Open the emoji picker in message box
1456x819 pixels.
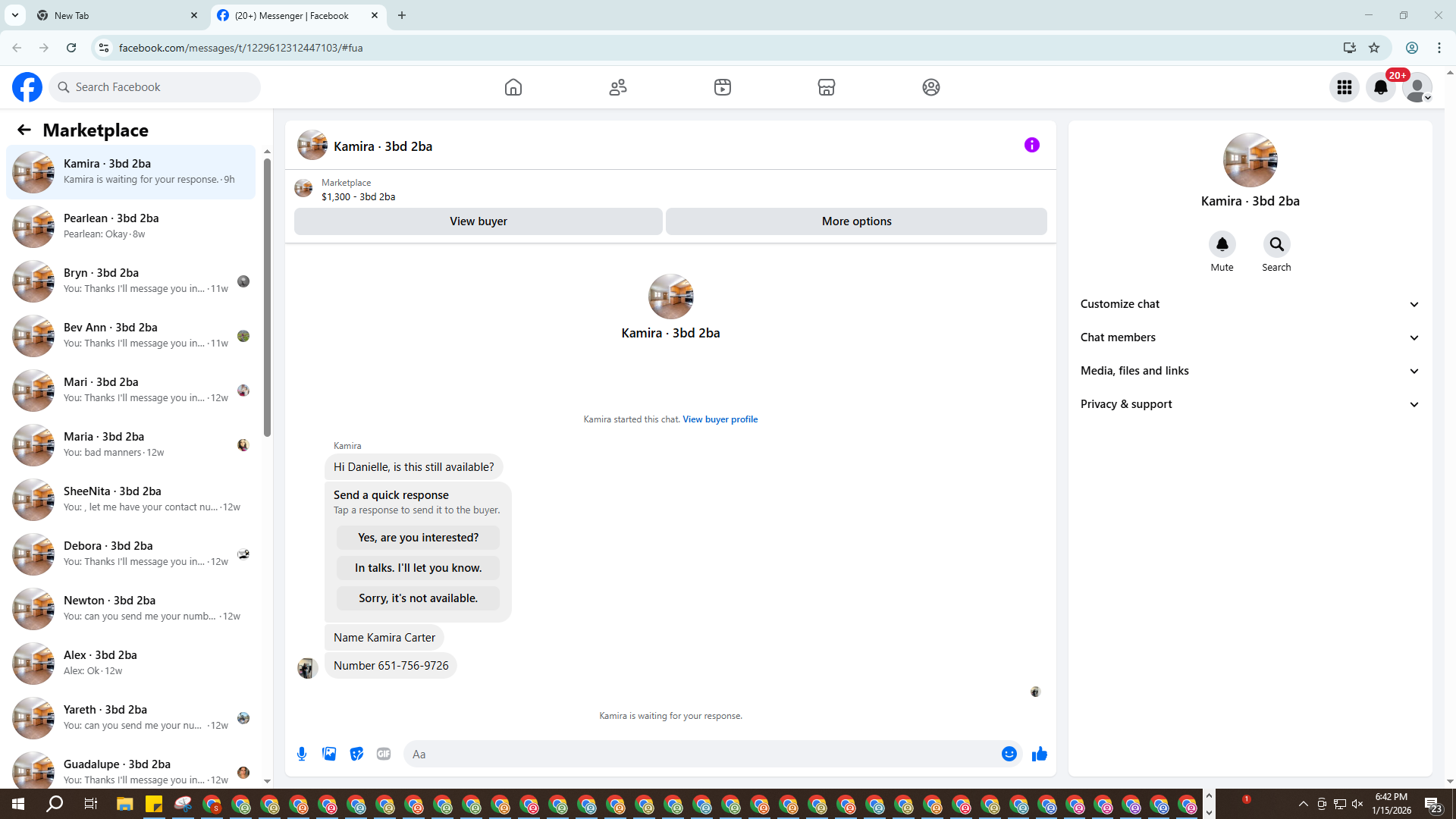[1009, 754]
